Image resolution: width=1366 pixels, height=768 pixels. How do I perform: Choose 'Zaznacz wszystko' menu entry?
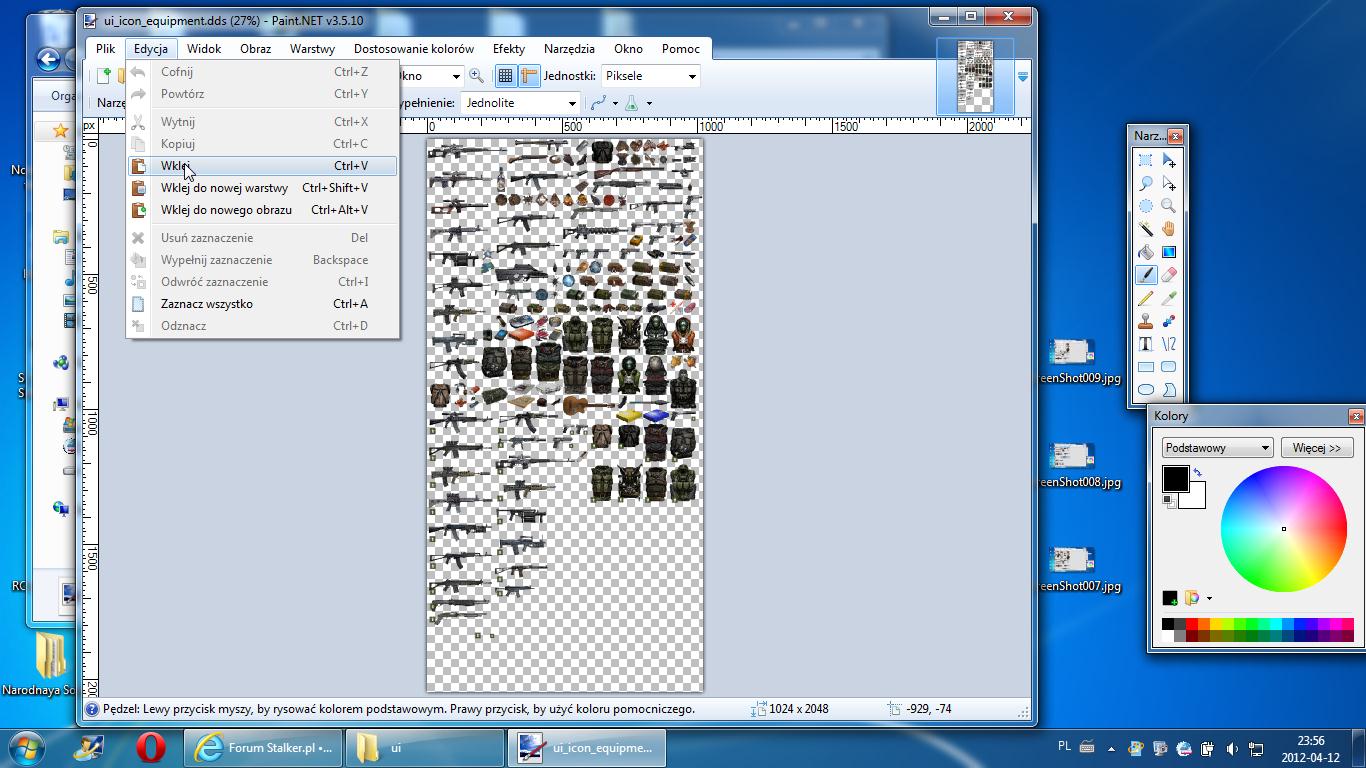pos(263,304)
